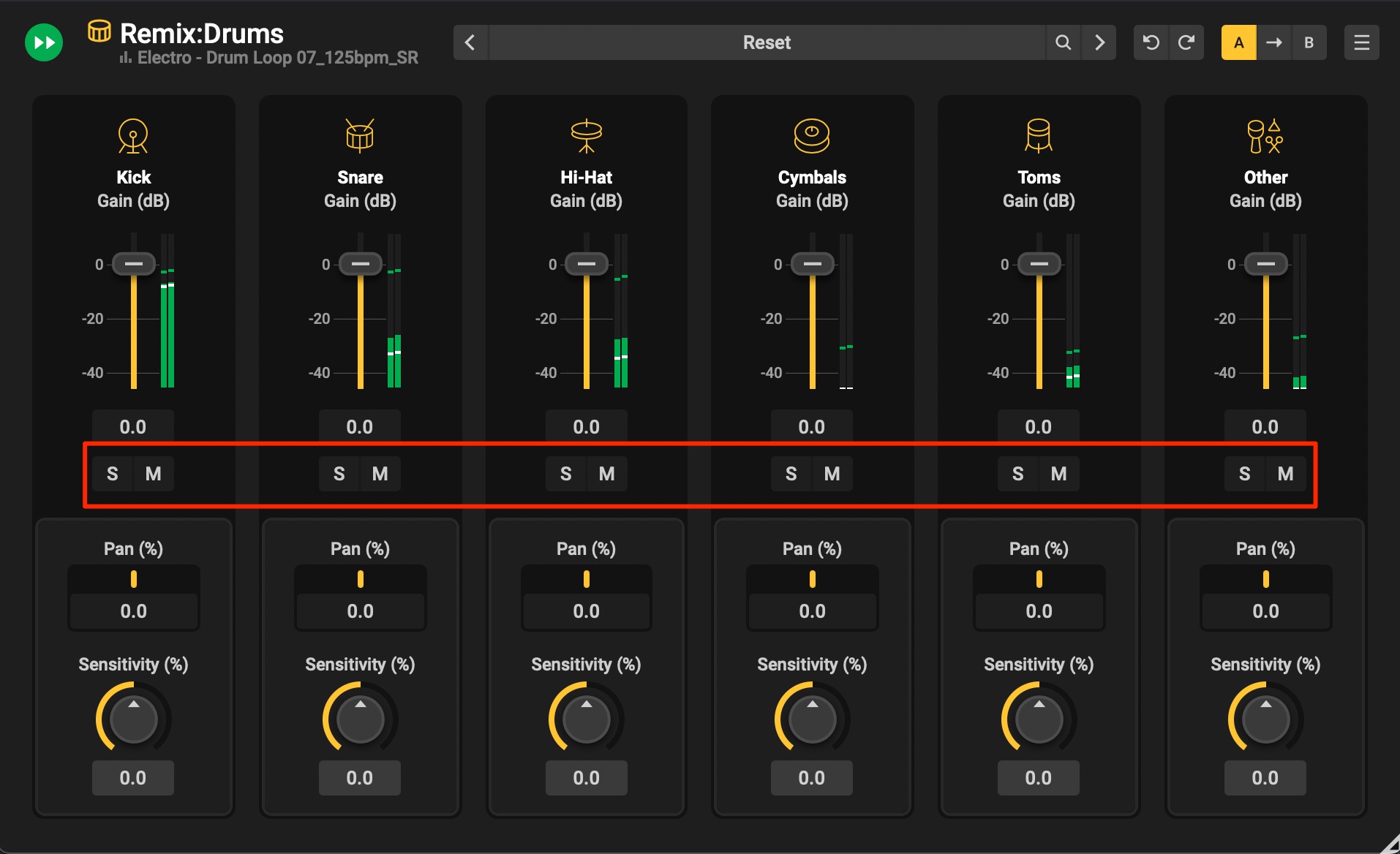The height and width of the screenshot is (854, 1400).
Task: Click the green fast-forward bypass icon
Action: (x=44, y=42)
